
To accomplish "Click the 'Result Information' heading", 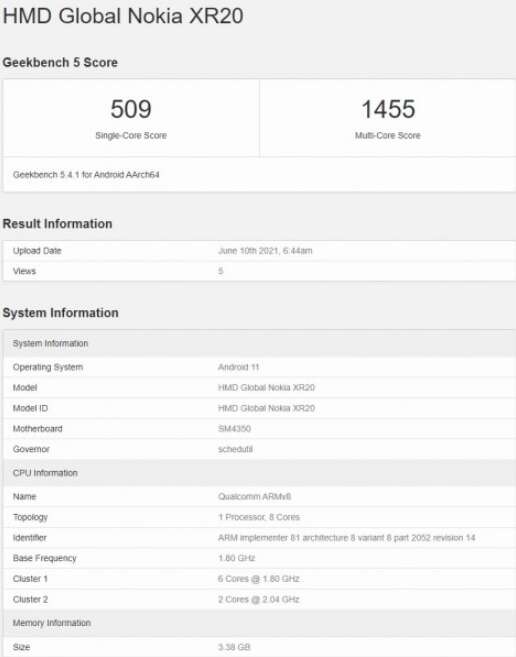I will [x=57, y=224].
